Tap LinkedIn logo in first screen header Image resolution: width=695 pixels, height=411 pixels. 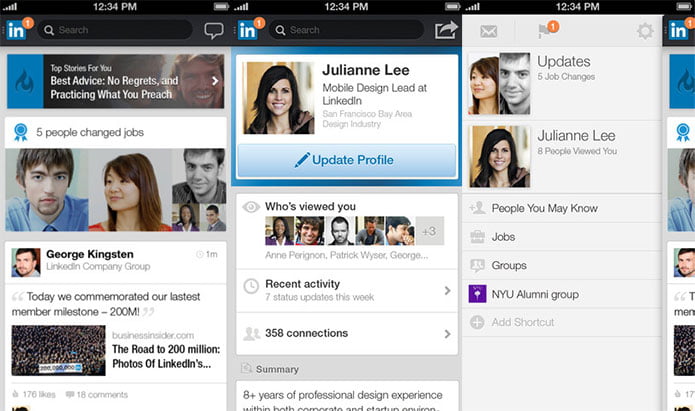pyautogui.click(x=16, y=30)
